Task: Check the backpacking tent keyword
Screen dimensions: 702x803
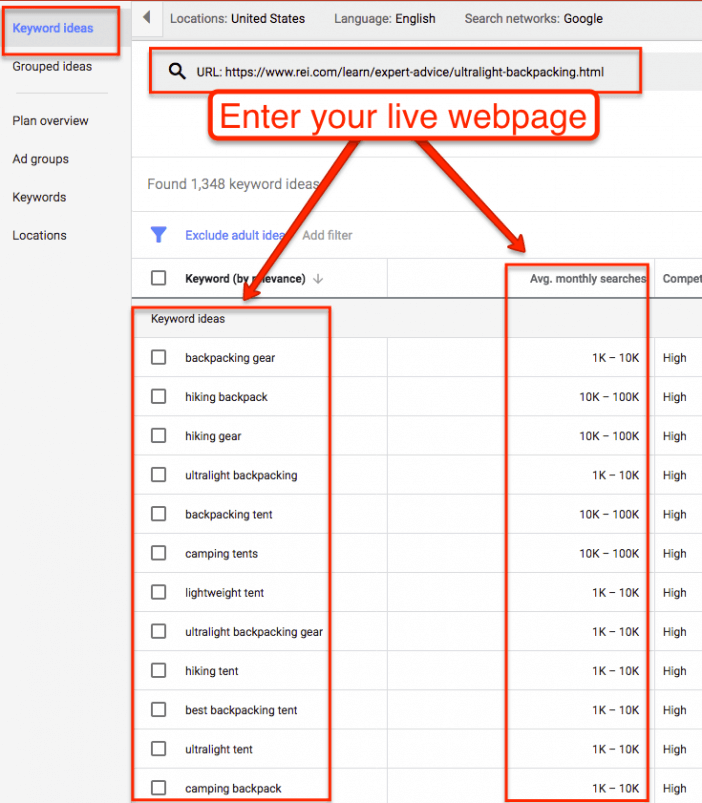Action: click(159, 514)
